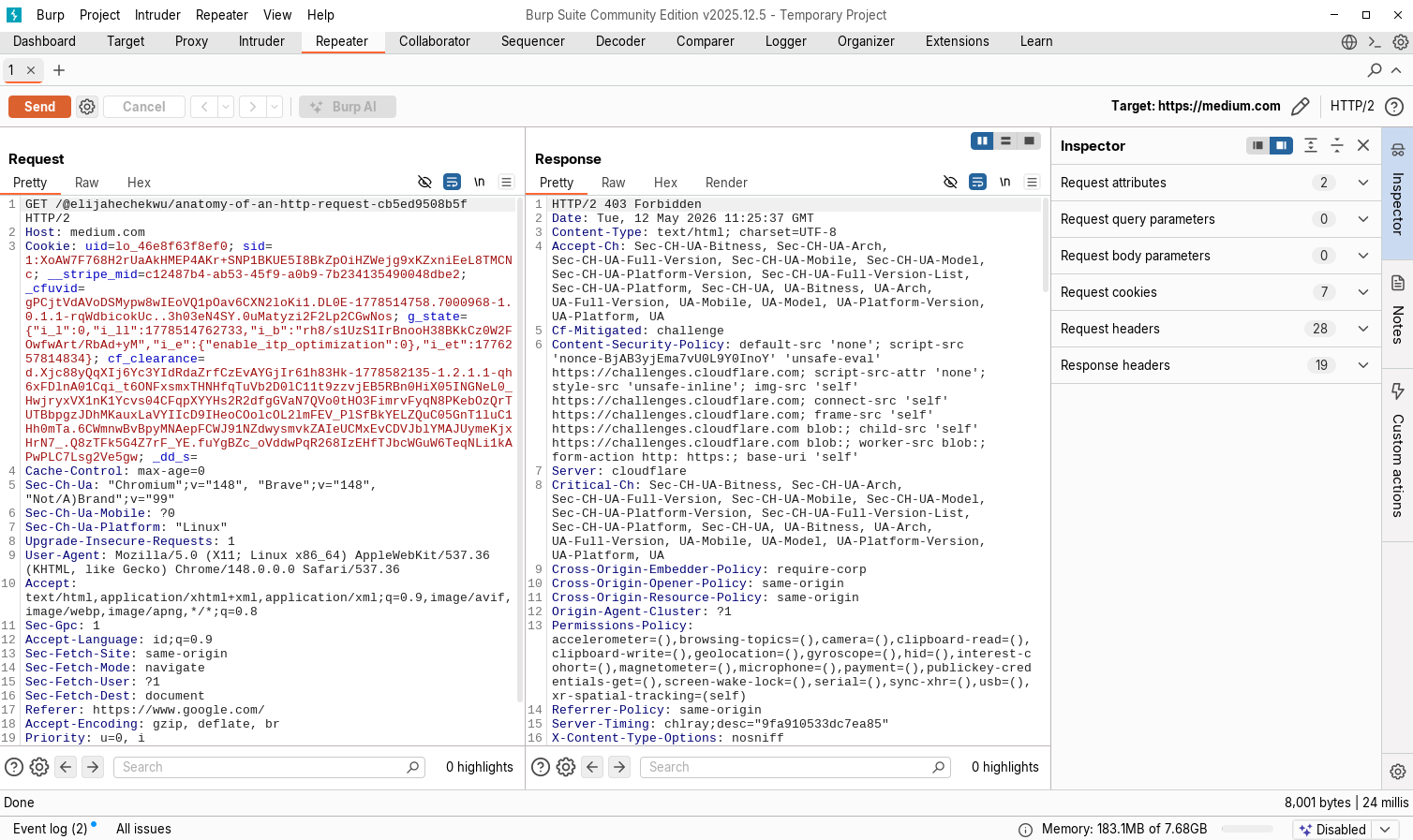Toggle show newline characters in Request
This screenshot has height=840, width=1413.
[480, 182]
